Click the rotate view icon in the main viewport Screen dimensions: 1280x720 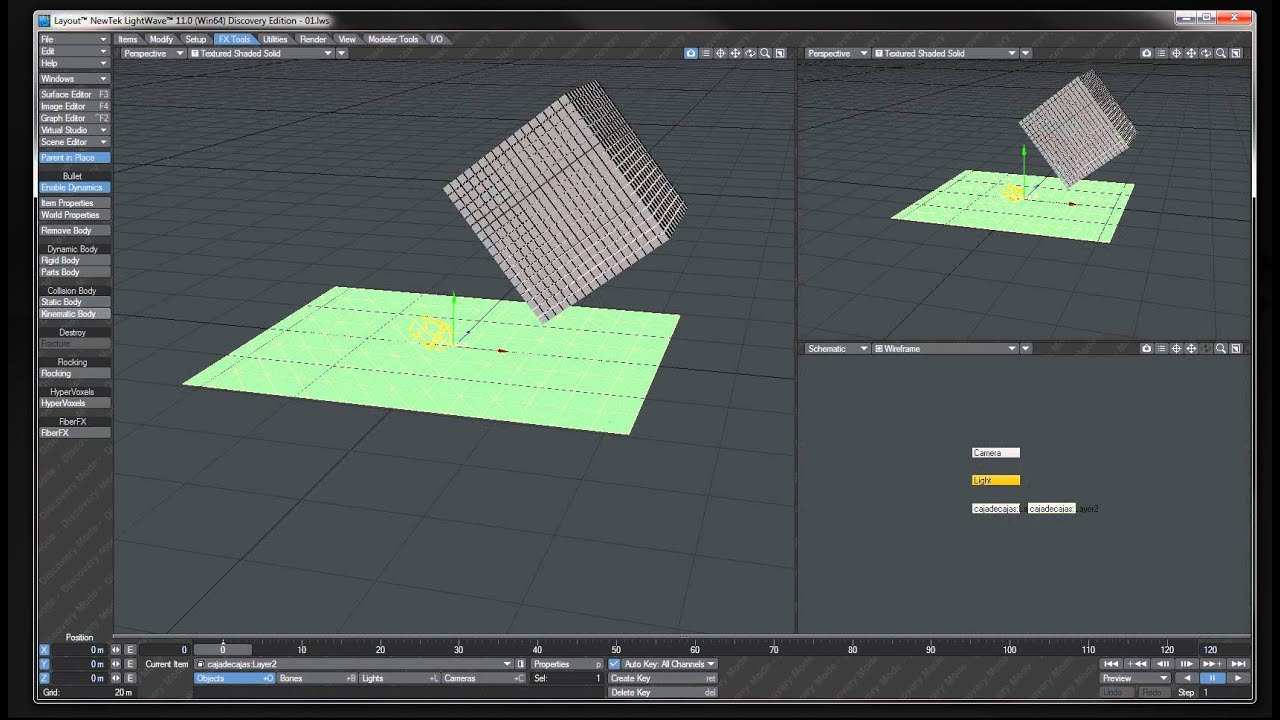click(x=750, y=53)
